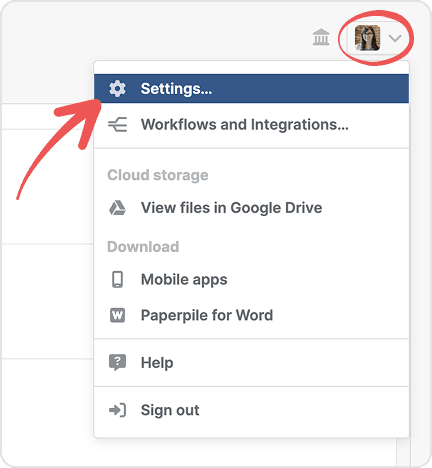432x468 pixels.
Task: Open Settings... from the menu
Action: point(251,89)
